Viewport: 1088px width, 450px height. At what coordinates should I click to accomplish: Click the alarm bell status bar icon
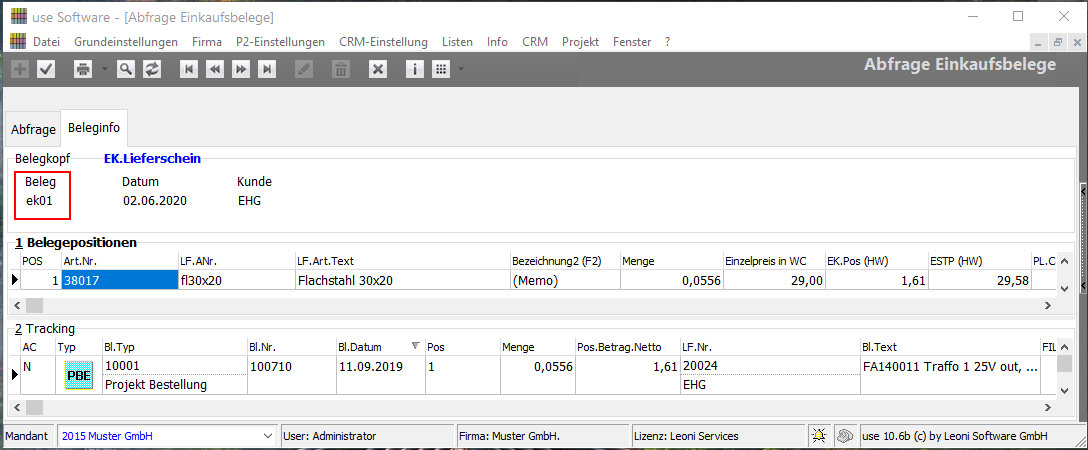coord(819,436)
